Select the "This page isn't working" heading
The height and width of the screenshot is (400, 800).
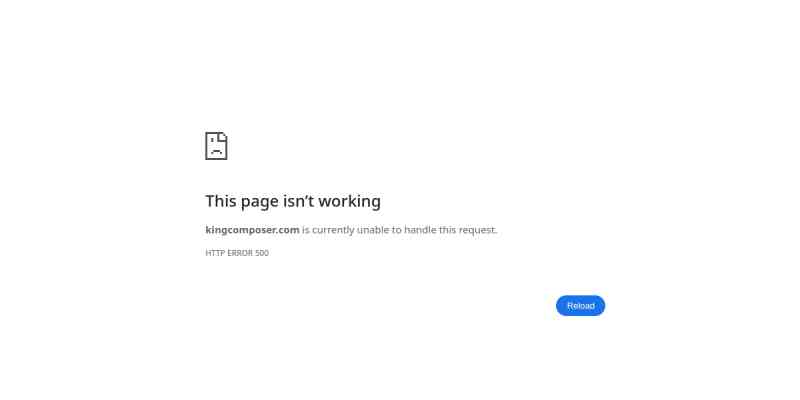(x=293, y=202)
